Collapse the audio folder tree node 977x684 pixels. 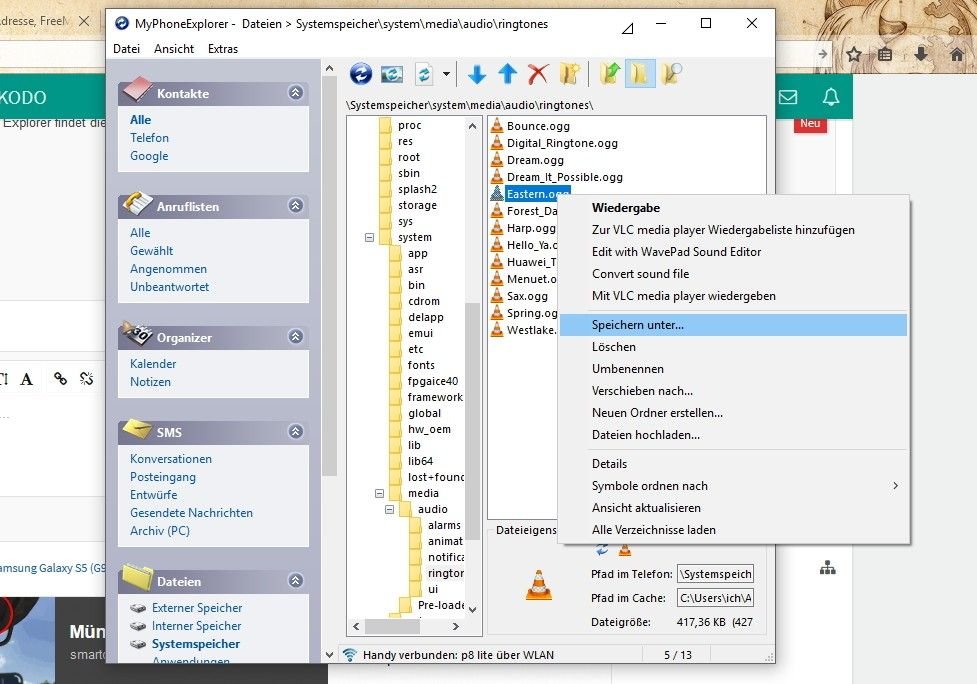[x=389, y=510]
